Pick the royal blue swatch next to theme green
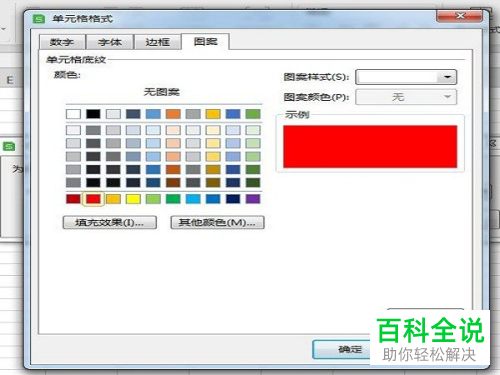Image resolution: width=500 pixels, height=375 pixels. tap(233, 114)
